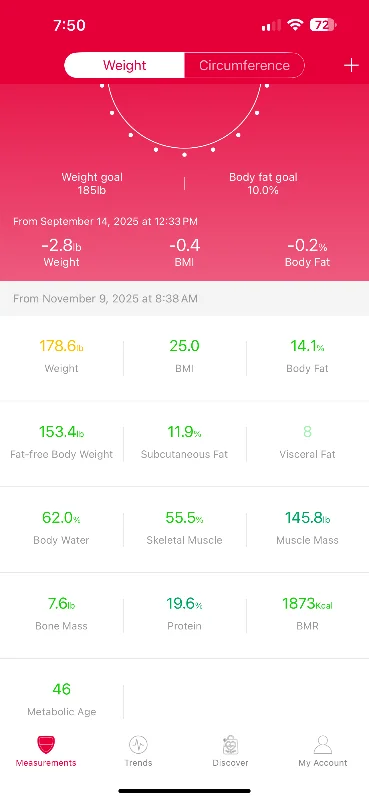Select the Weight segment
369x800 pixels.
point(125,65)
